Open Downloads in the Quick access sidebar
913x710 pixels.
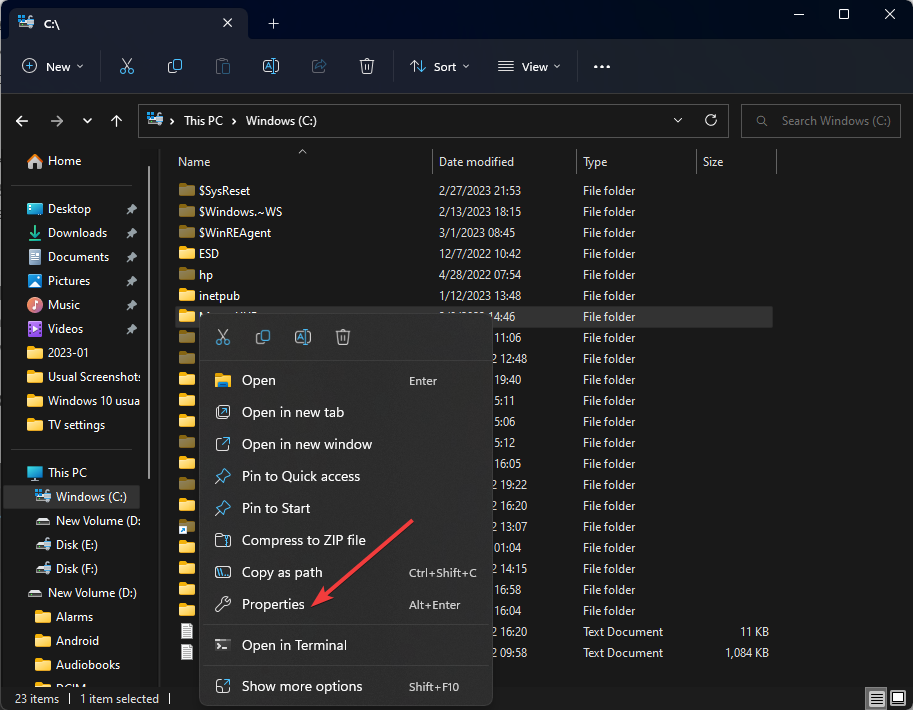coord(77,233)
